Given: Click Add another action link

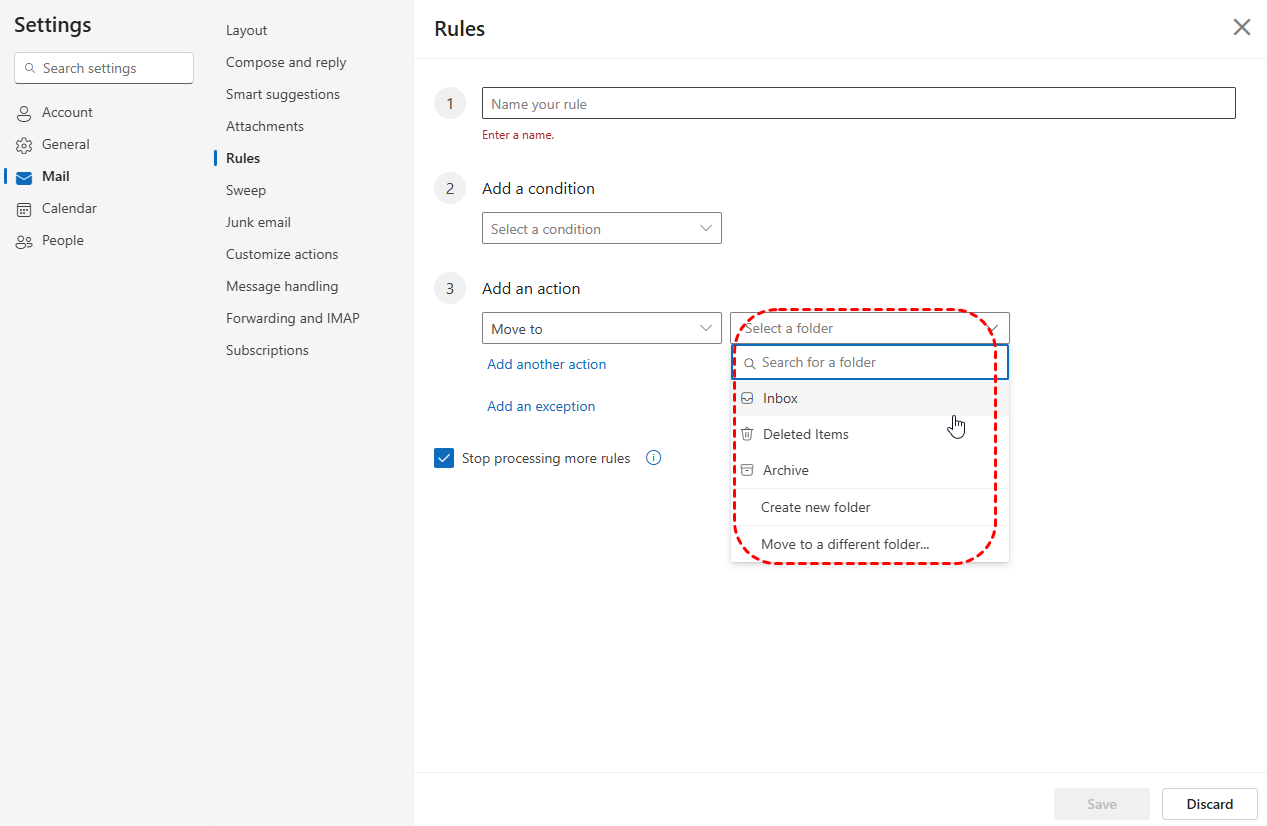Looking at the screenshot, I should [x=546, y=364].
